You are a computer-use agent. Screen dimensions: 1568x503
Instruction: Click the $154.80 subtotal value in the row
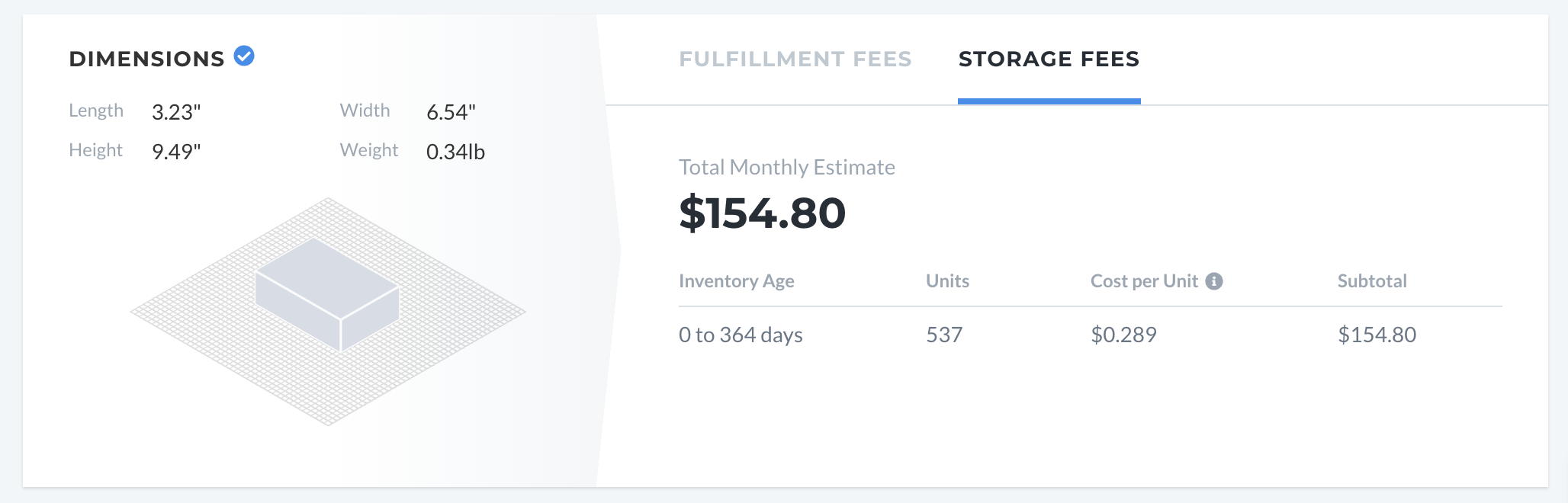coord(1377,335)
